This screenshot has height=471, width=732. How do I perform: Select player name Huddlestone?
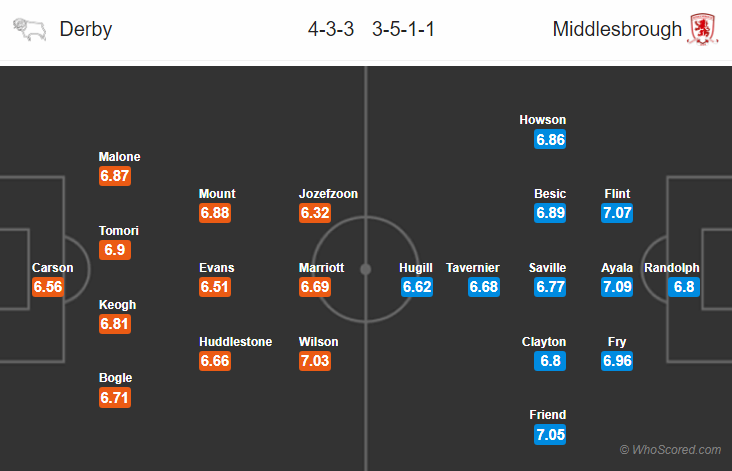pyautogui.click(x=236, y=342)
